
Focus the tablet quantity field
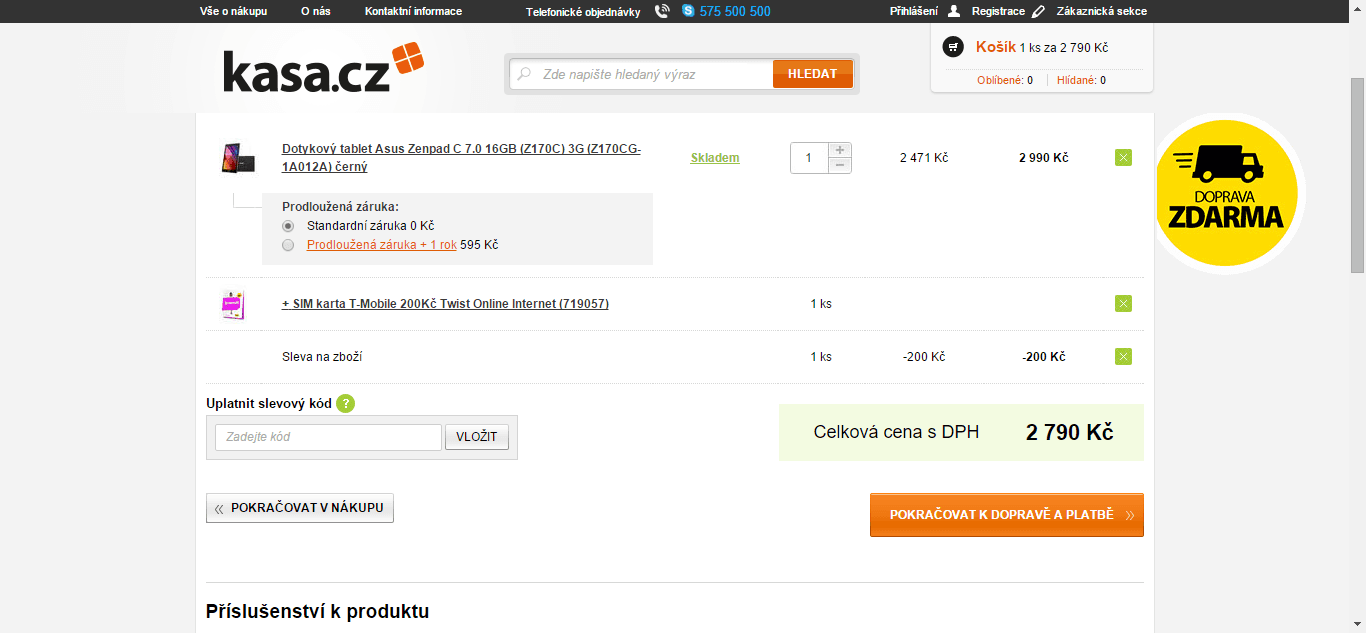click(809, 158)
